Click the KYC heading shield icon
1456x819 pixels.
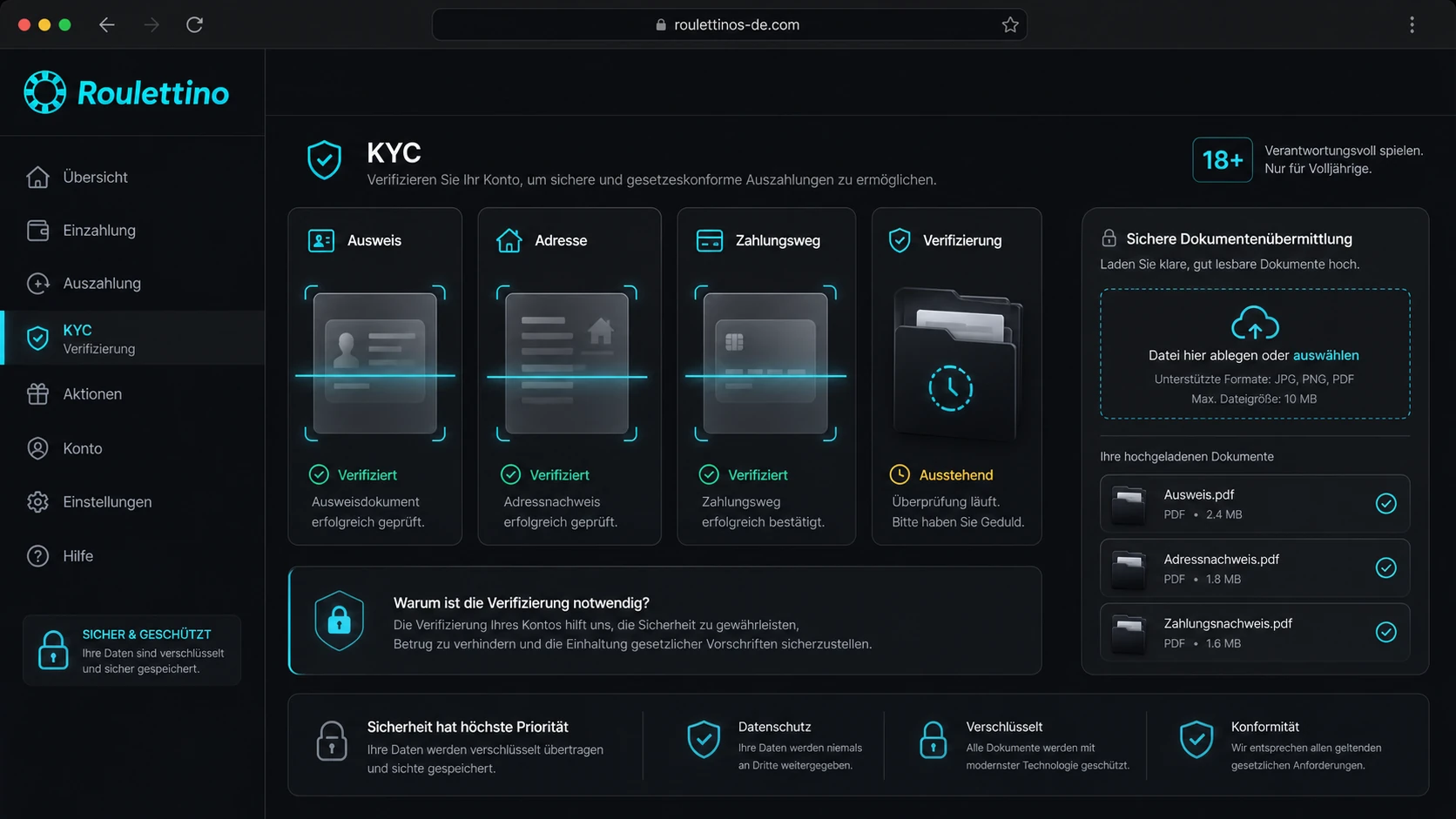click(324, 160)
